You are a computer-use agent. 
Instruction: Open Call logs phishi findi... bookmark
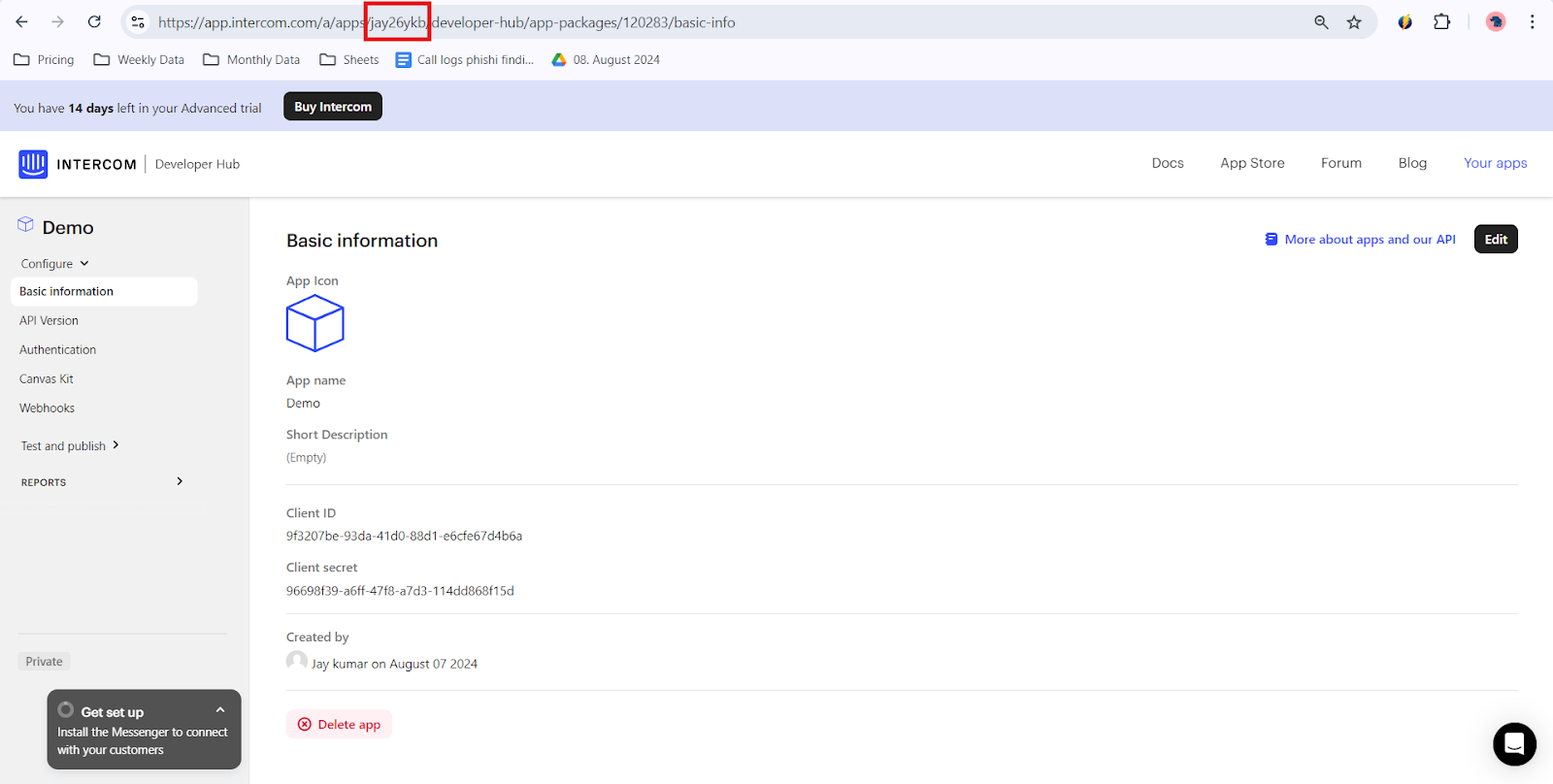(x=465, y=59)
